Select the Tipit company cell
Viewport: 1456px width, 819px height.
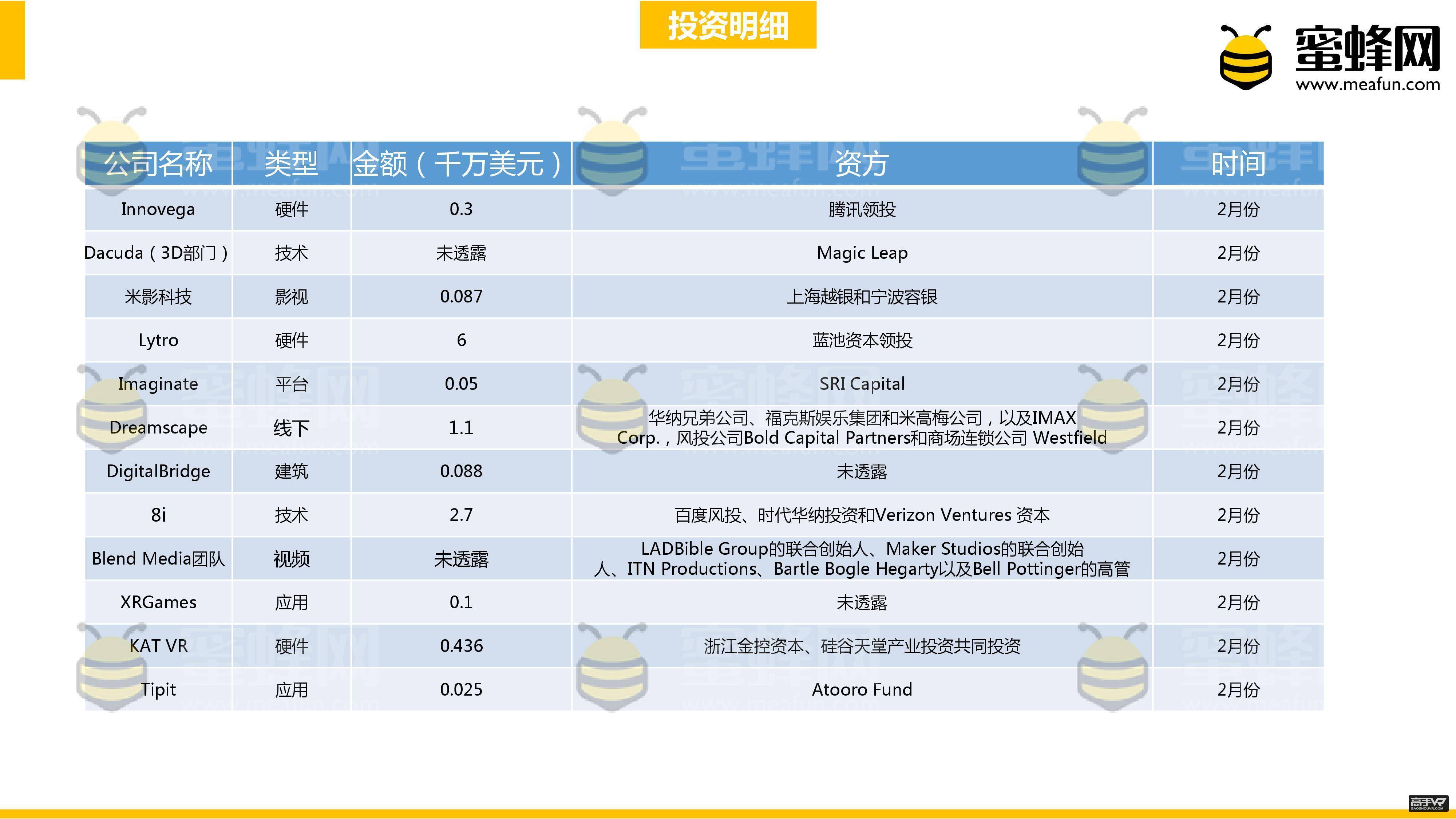click(x=158, y=689)
